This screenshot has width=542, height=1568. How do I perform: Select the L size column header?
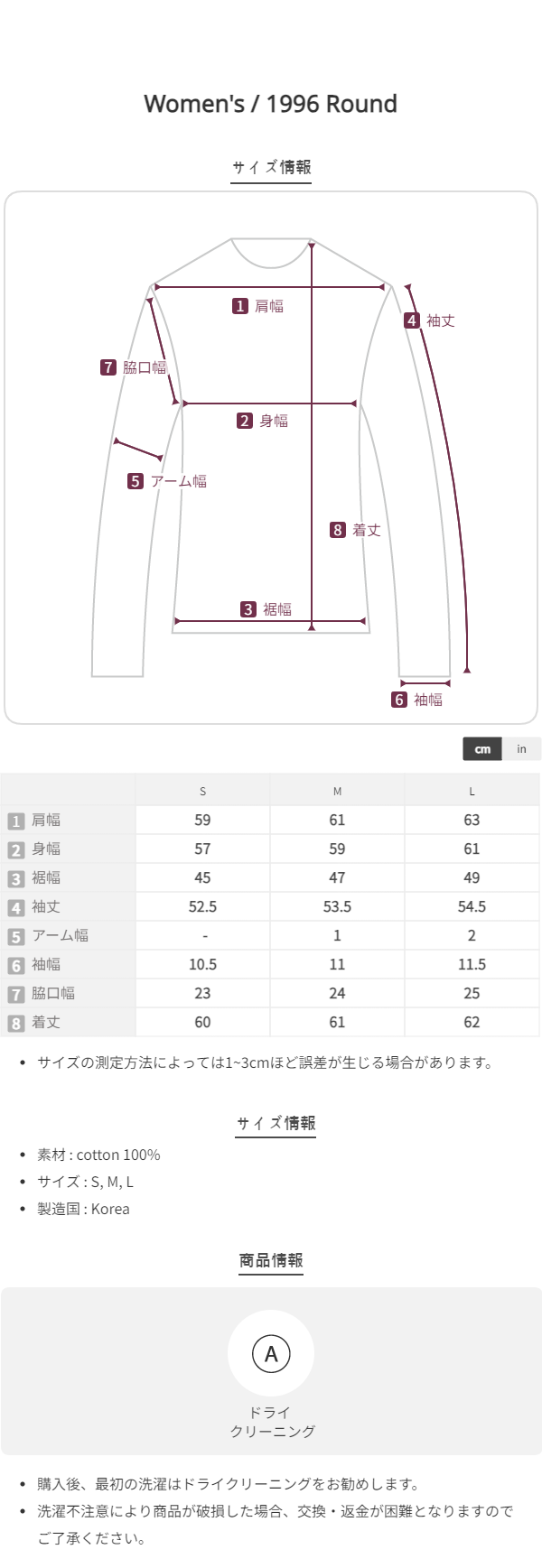click(472, 791)
